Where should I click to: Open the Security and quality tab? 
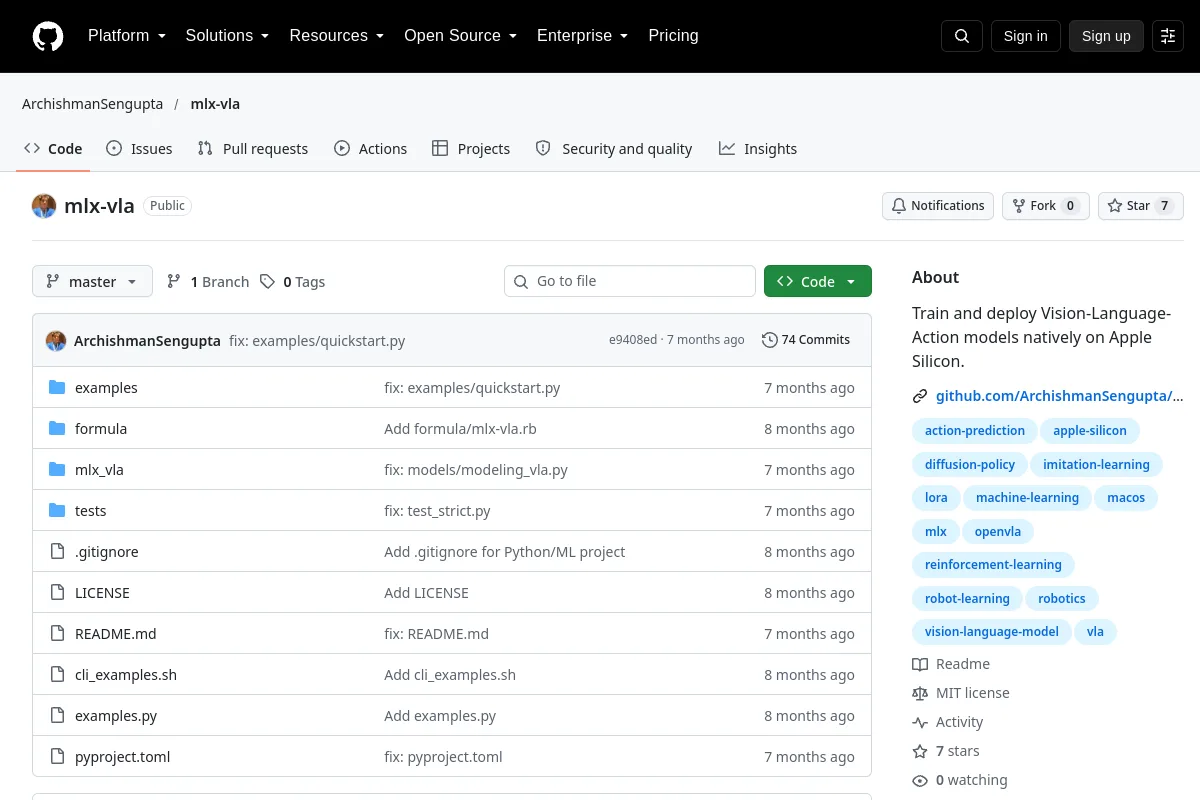pyautogui.click(x=614, y=149)
